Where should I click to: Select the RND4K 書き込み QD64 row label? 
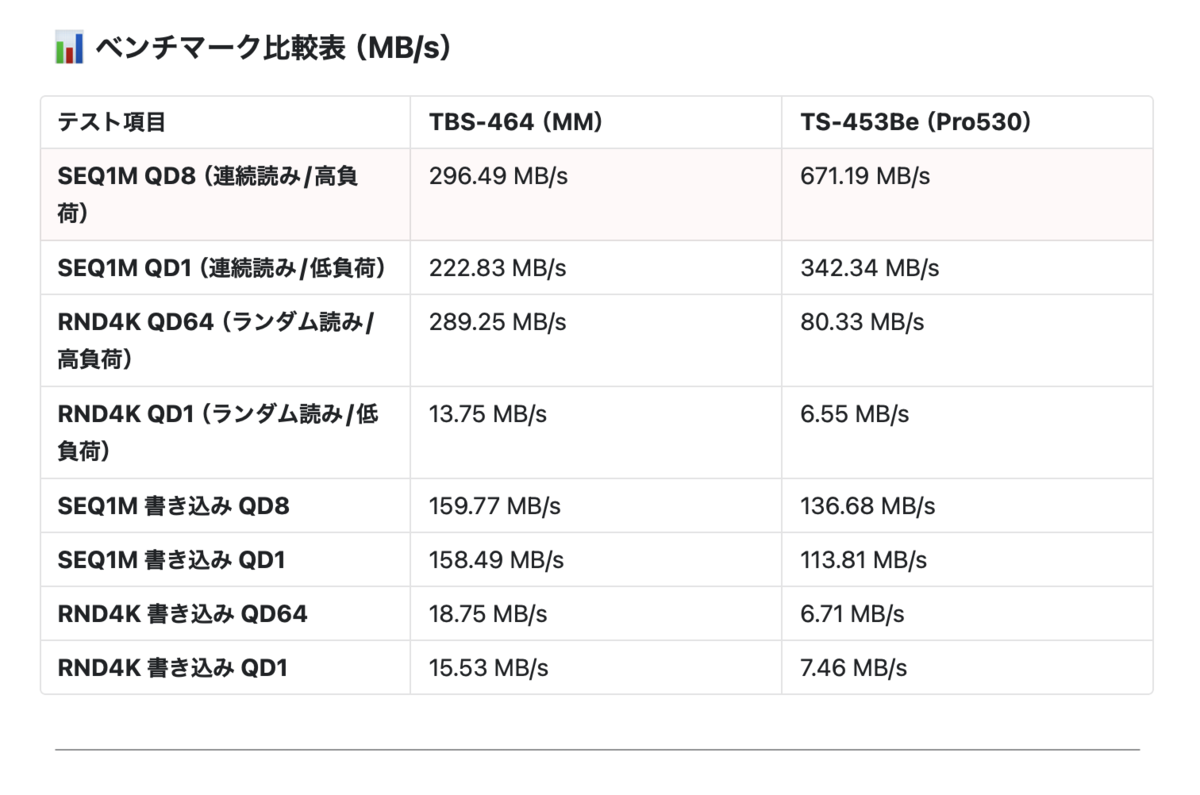[182, 614]
